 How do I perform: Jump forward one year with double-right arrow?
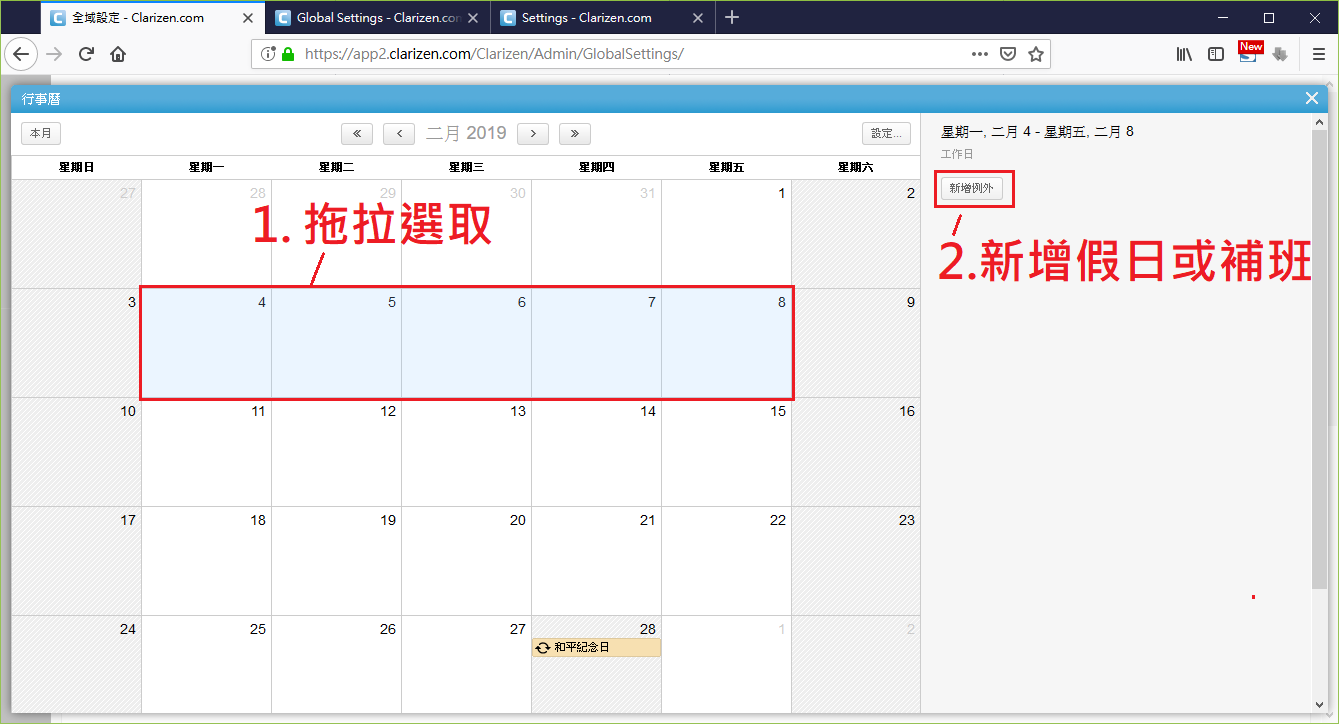(x=575, y=133)
